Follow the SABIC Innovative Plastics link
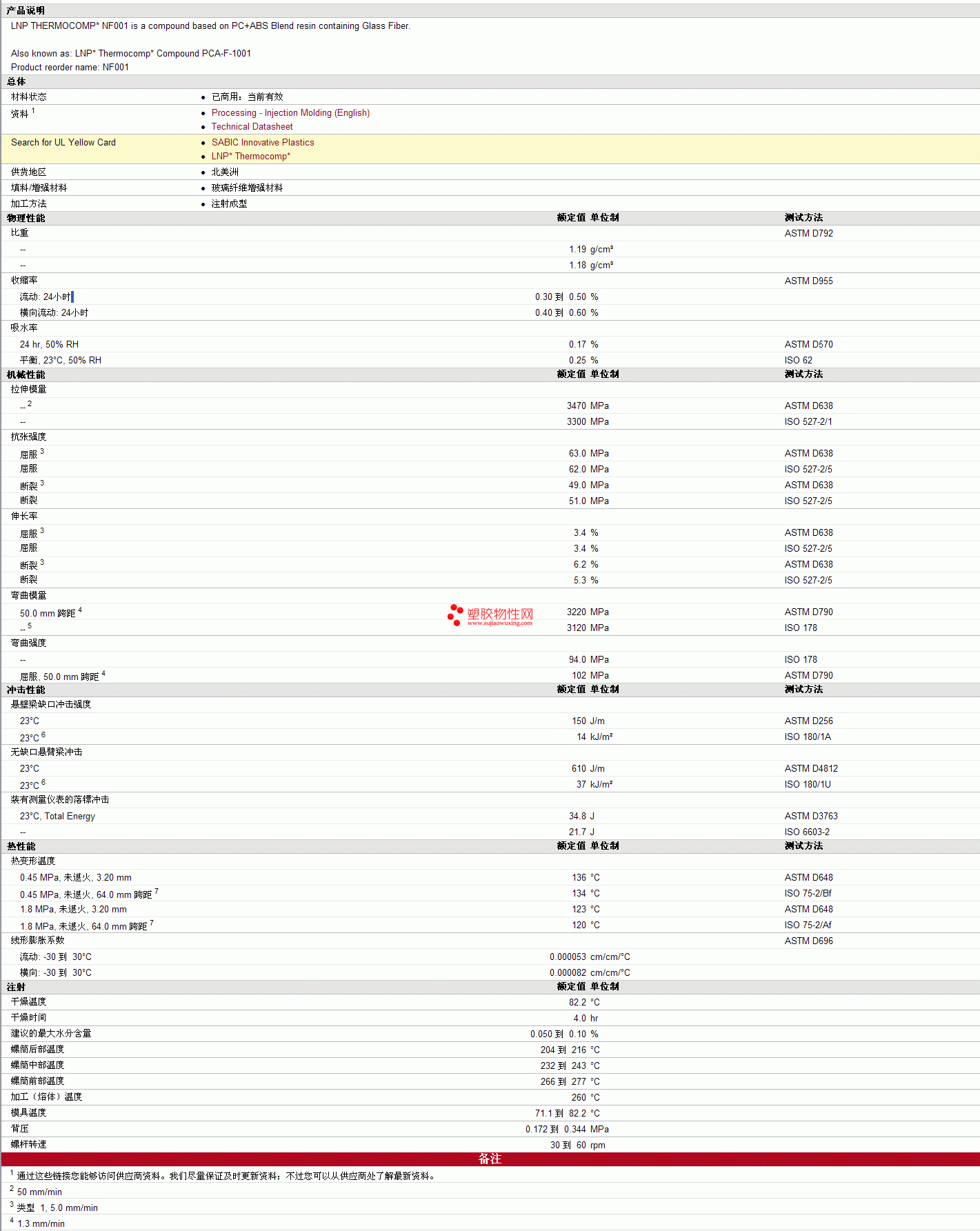Screen dimensions: 980x1231 click(x=263, y=143)
